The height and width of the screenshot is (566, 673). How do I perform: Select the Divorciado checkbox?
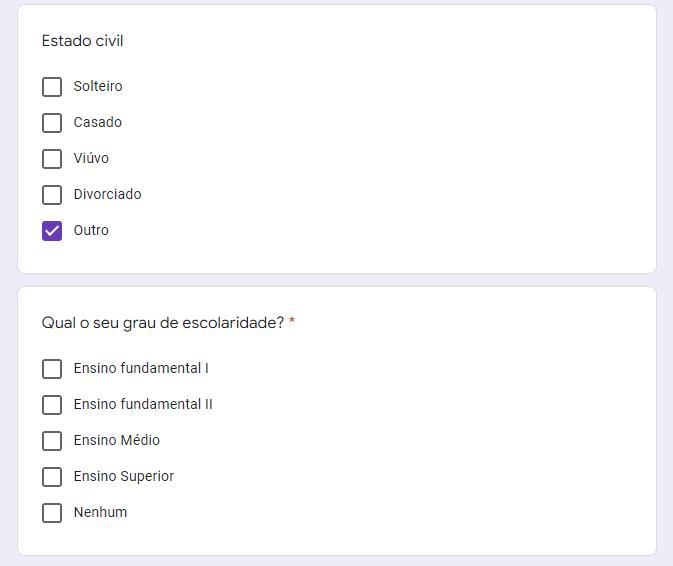point(52,195)
